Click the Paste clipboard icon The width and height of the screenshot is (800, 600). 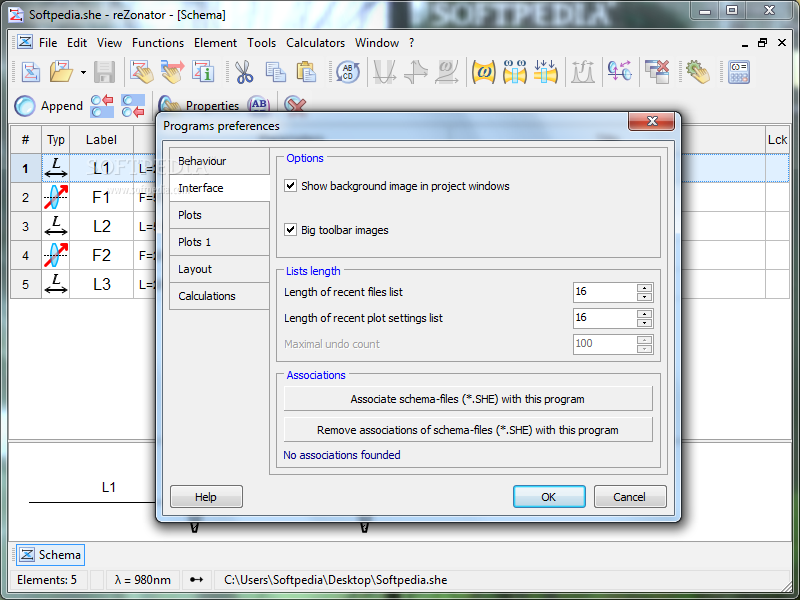pos(306,72)
